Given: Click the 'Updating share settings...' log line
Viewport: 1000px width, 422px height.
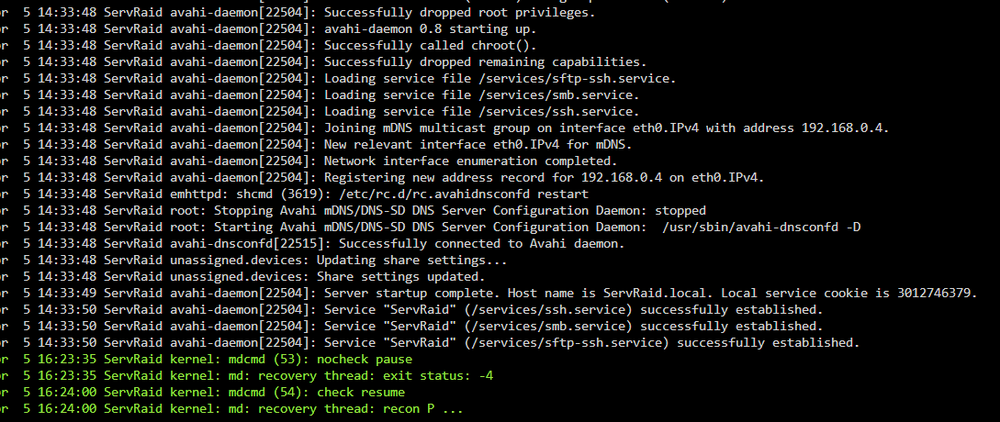Looking at the screenshot, I should click(x=254, y=260).
